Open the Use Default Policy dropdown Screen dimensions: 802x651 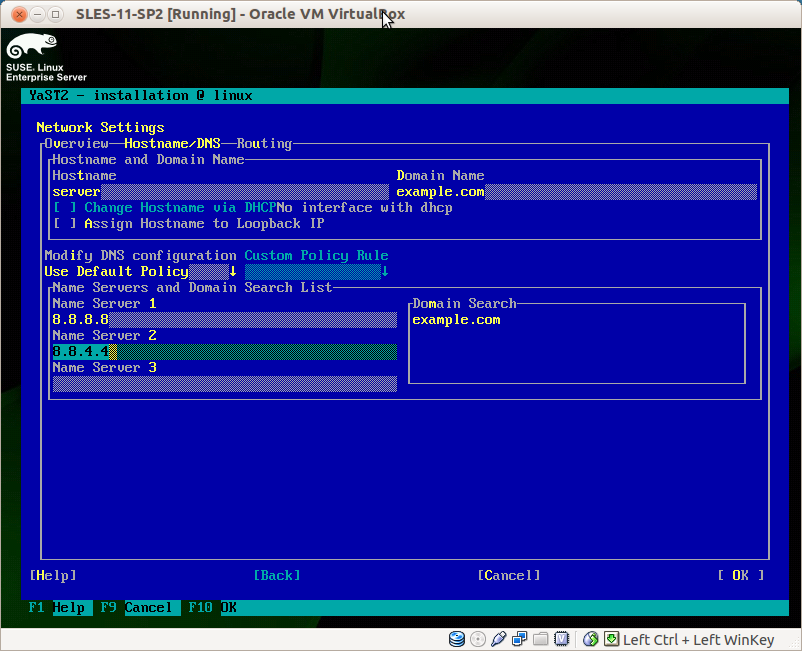click(141, 271)
